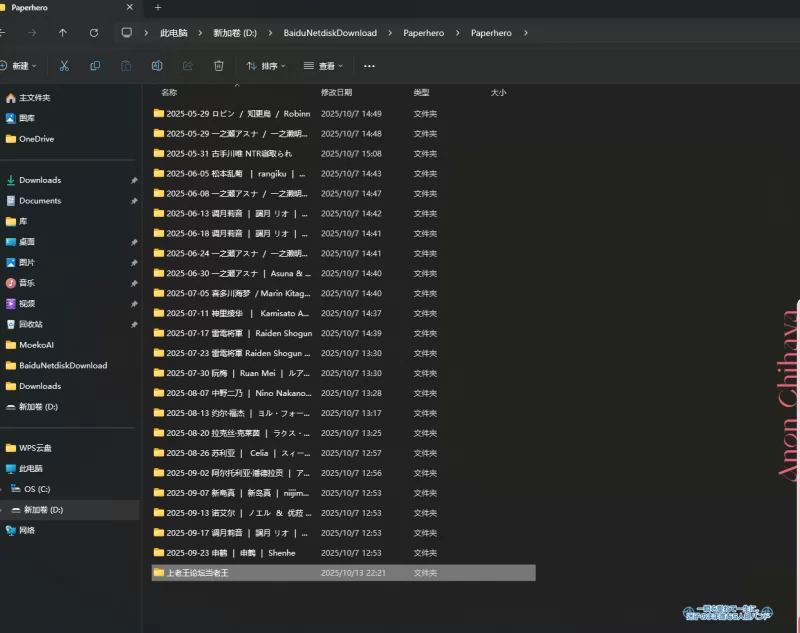Click the Copy icon in toolbar
Viewport: 800px width, 633px height.
click(x=95, y=66)
